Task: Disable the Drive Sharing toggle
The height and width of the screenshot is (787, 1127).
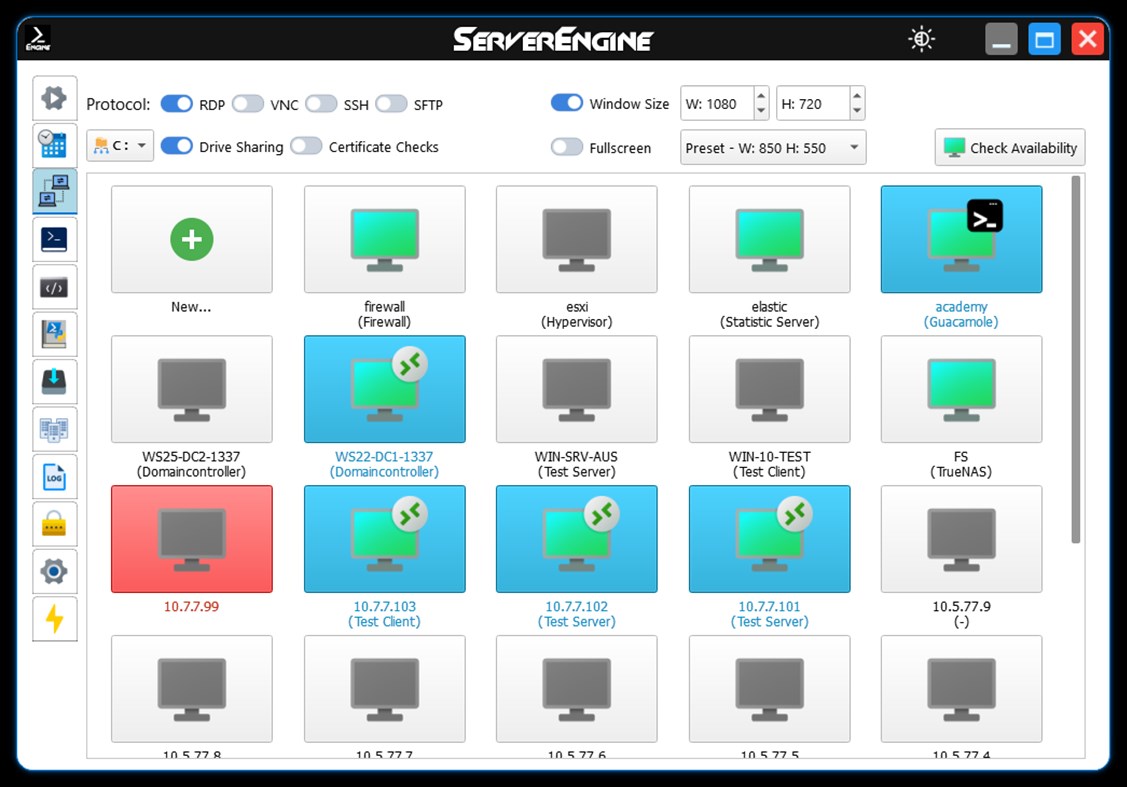Action: pyautogui.click(x=177, y=146)
